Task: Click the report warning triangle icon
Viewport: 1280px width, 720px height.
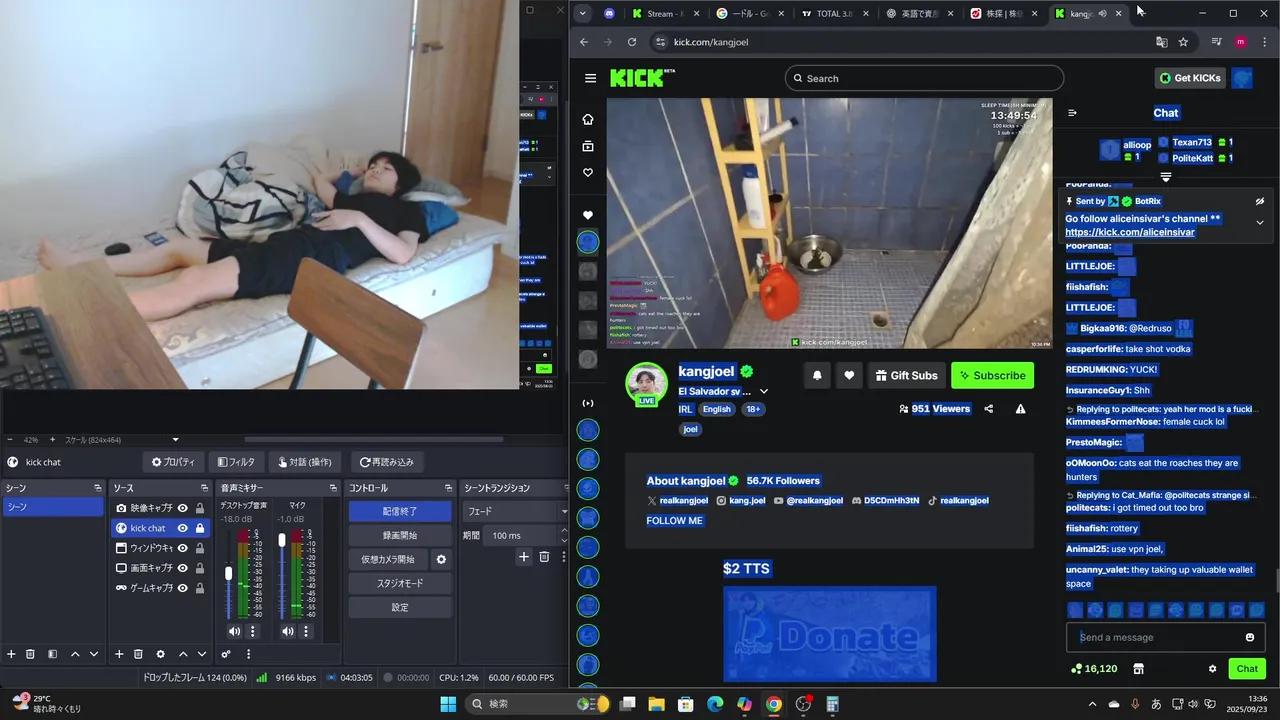Action: pyautogui.click(x=1020, y=408)
